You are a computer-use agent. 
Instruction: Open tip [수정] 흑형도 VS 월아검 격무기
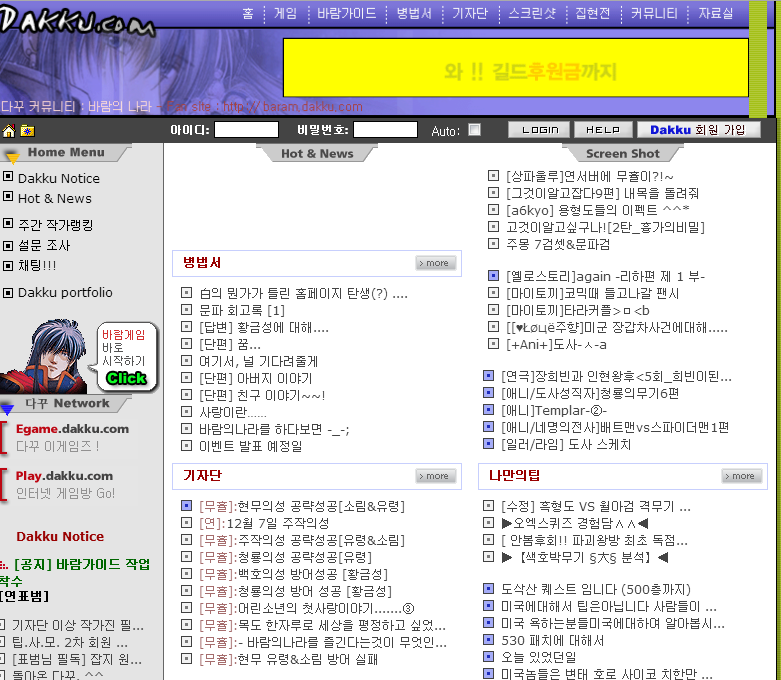click(x=596, y=506)
